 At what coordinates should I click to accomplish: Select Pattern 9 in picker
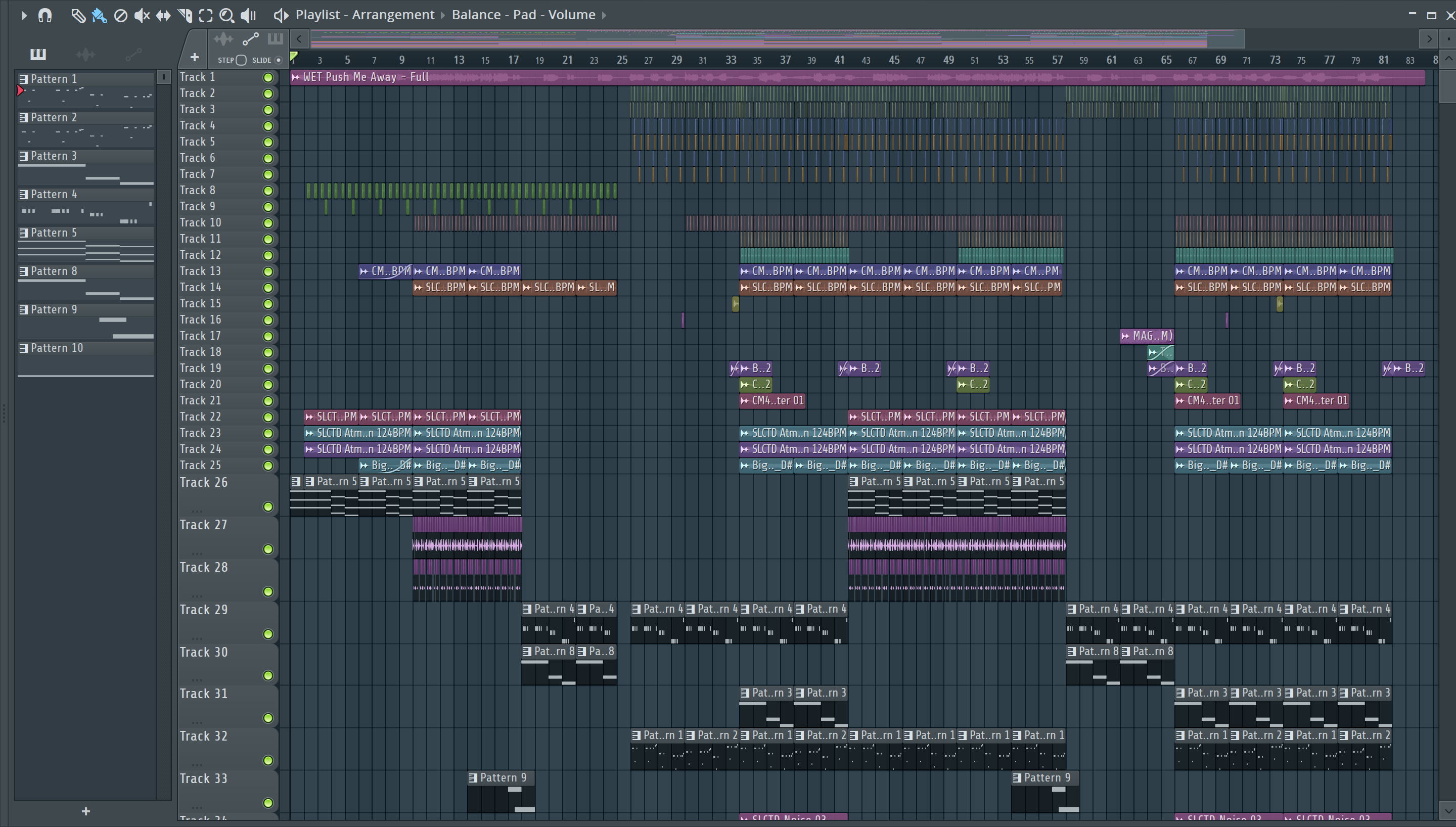click(x=86, y=309)
